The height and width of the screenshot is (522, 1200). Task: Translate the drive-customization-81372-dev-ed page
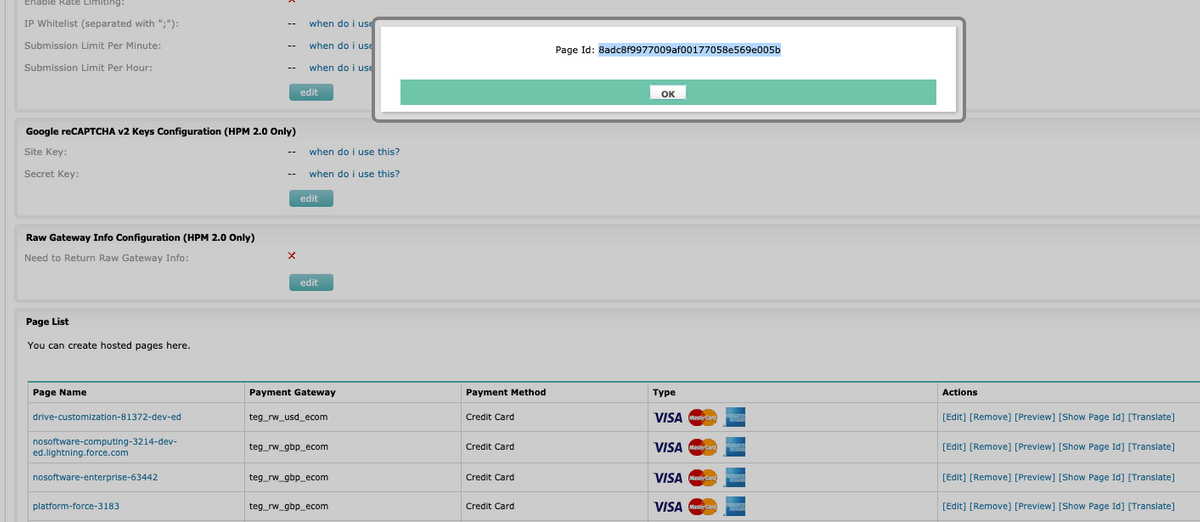(x=1151, y=417)
